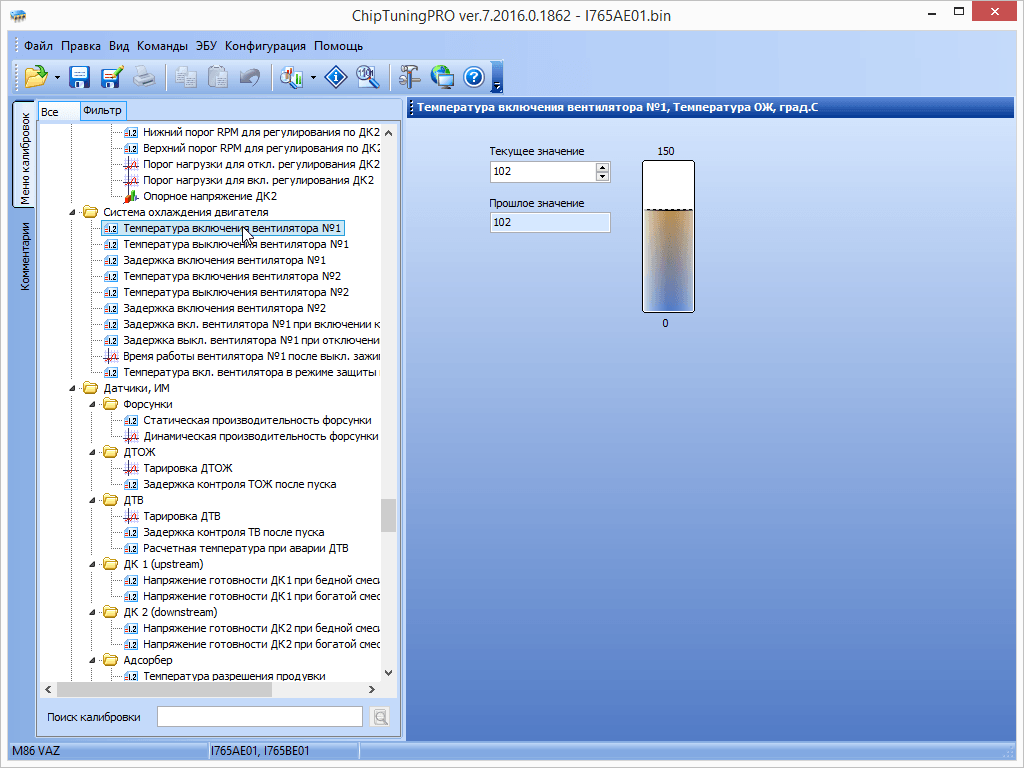
Task: Open dropdown arrow next to open folder icon
Action: [58, 77]
